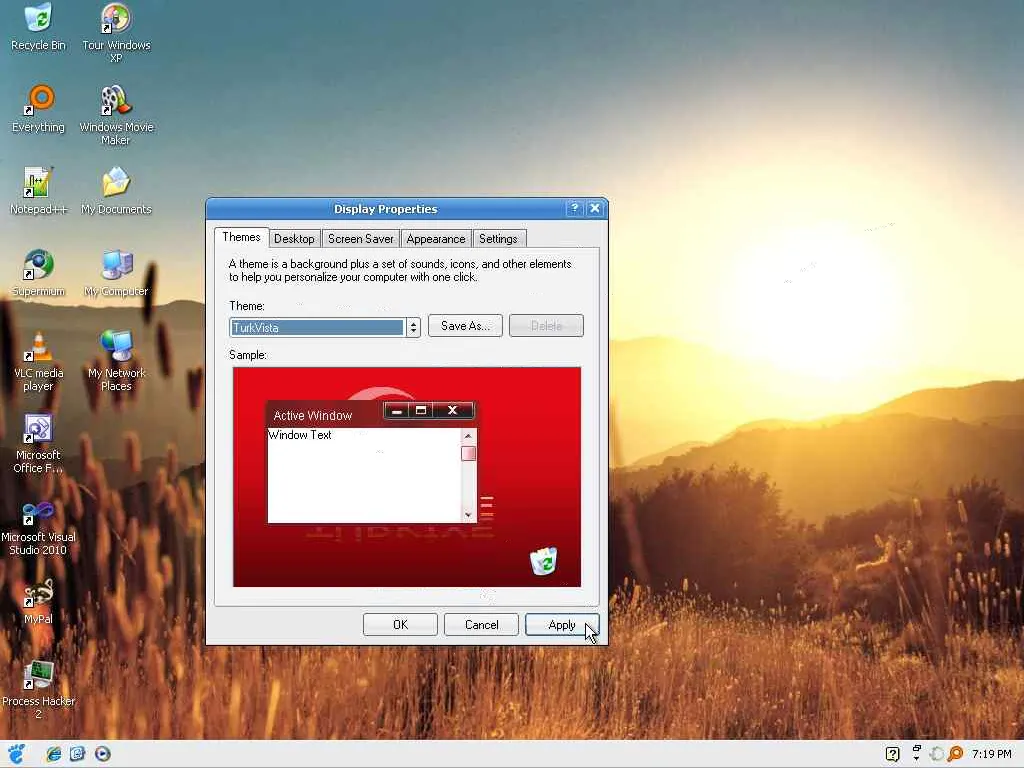Viewport: 1024px width, 768px height.
Task: Click the TurkVista theme field
Action: [x=317, y=327]
